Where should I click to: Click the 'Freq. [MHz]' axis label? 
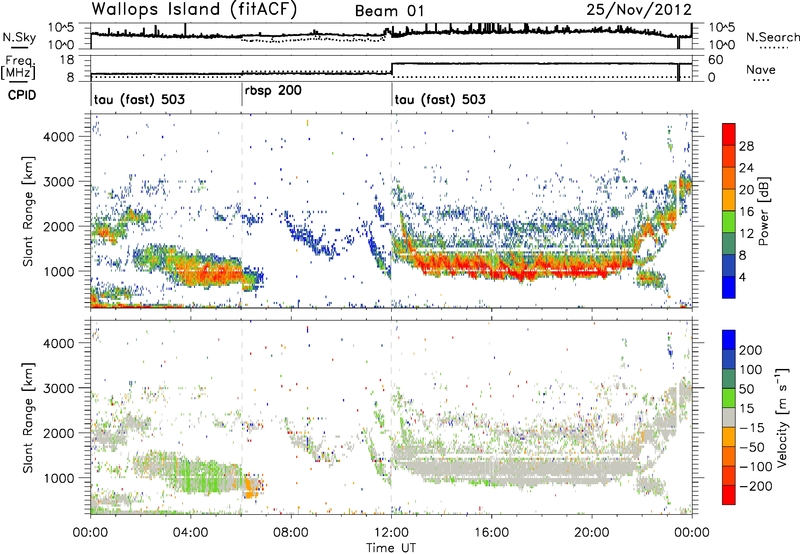pos(18,67)
